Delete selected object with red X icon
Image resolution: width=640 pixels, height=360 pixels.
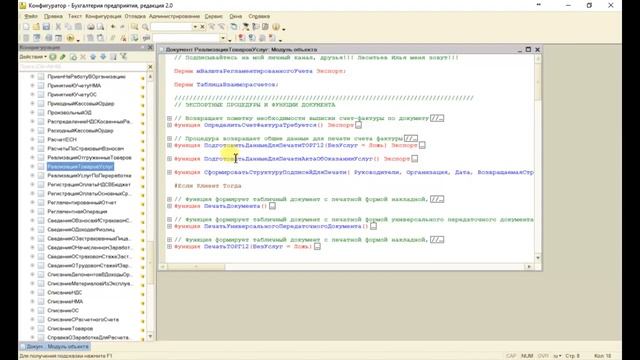pos(83,57)
